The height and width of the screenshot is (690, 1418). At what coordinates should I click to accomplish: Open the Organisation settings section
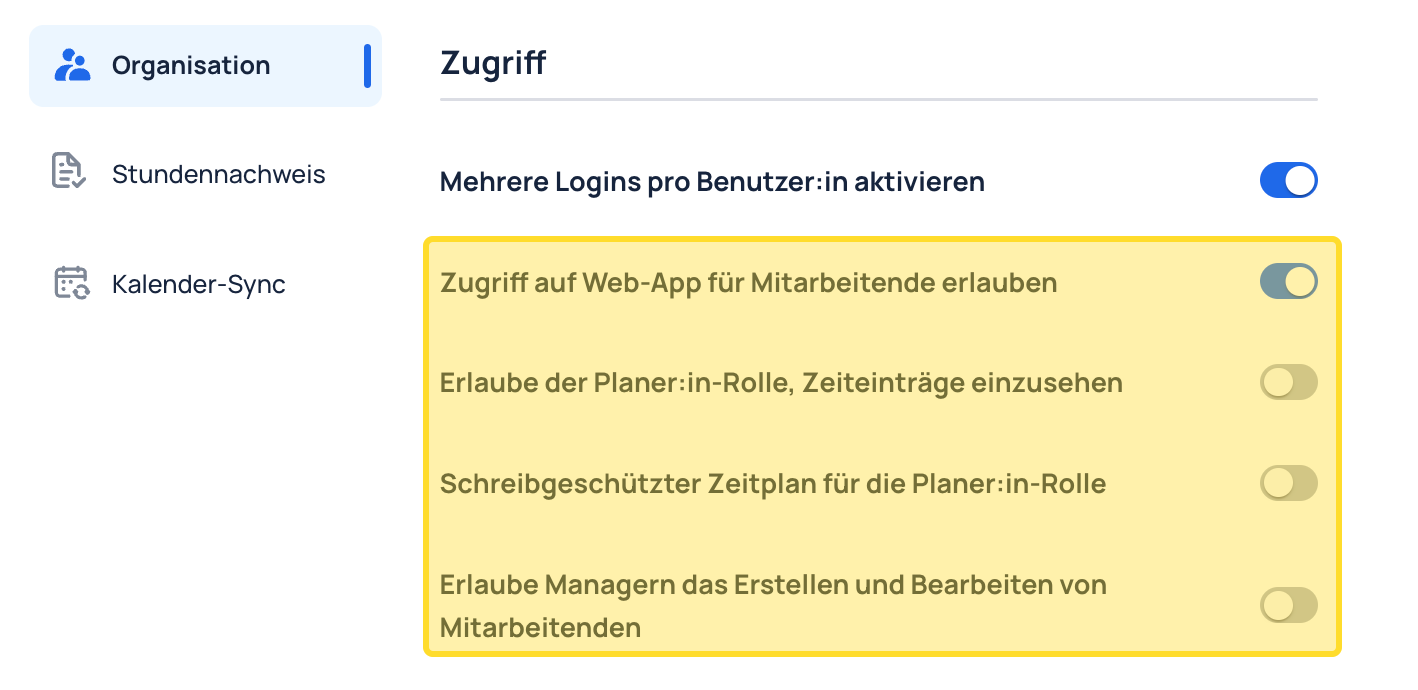coord(205,66)
